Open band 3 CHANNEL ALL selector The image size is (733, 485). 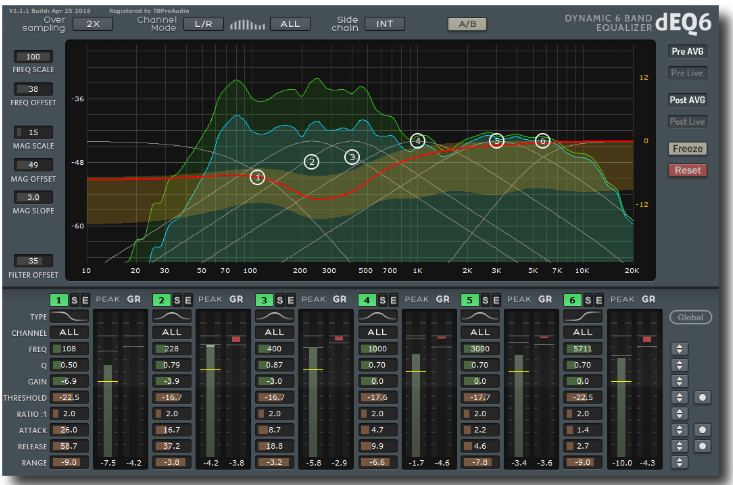(x=274, y=333)
